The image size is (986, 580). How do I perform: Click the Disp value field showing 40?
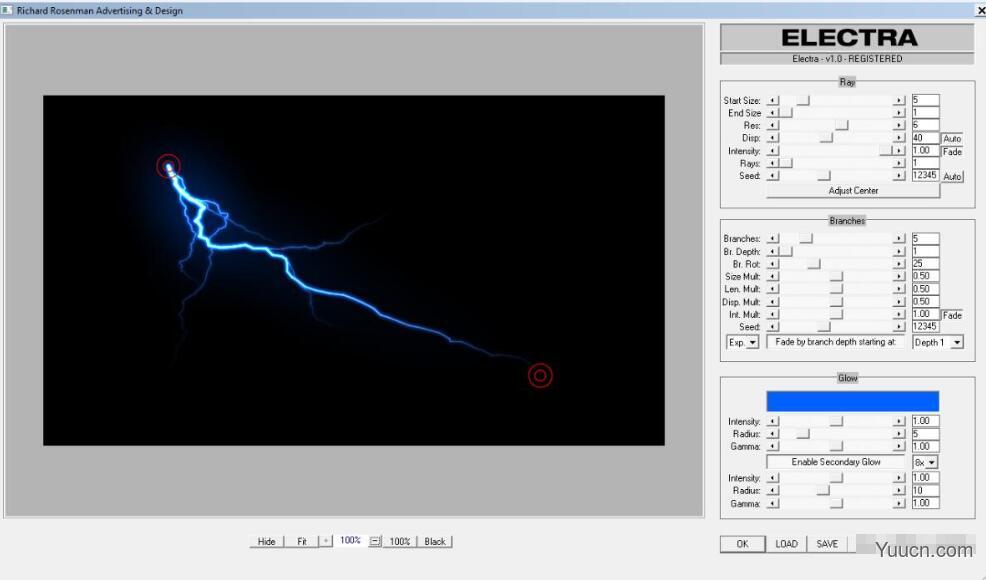926,138
